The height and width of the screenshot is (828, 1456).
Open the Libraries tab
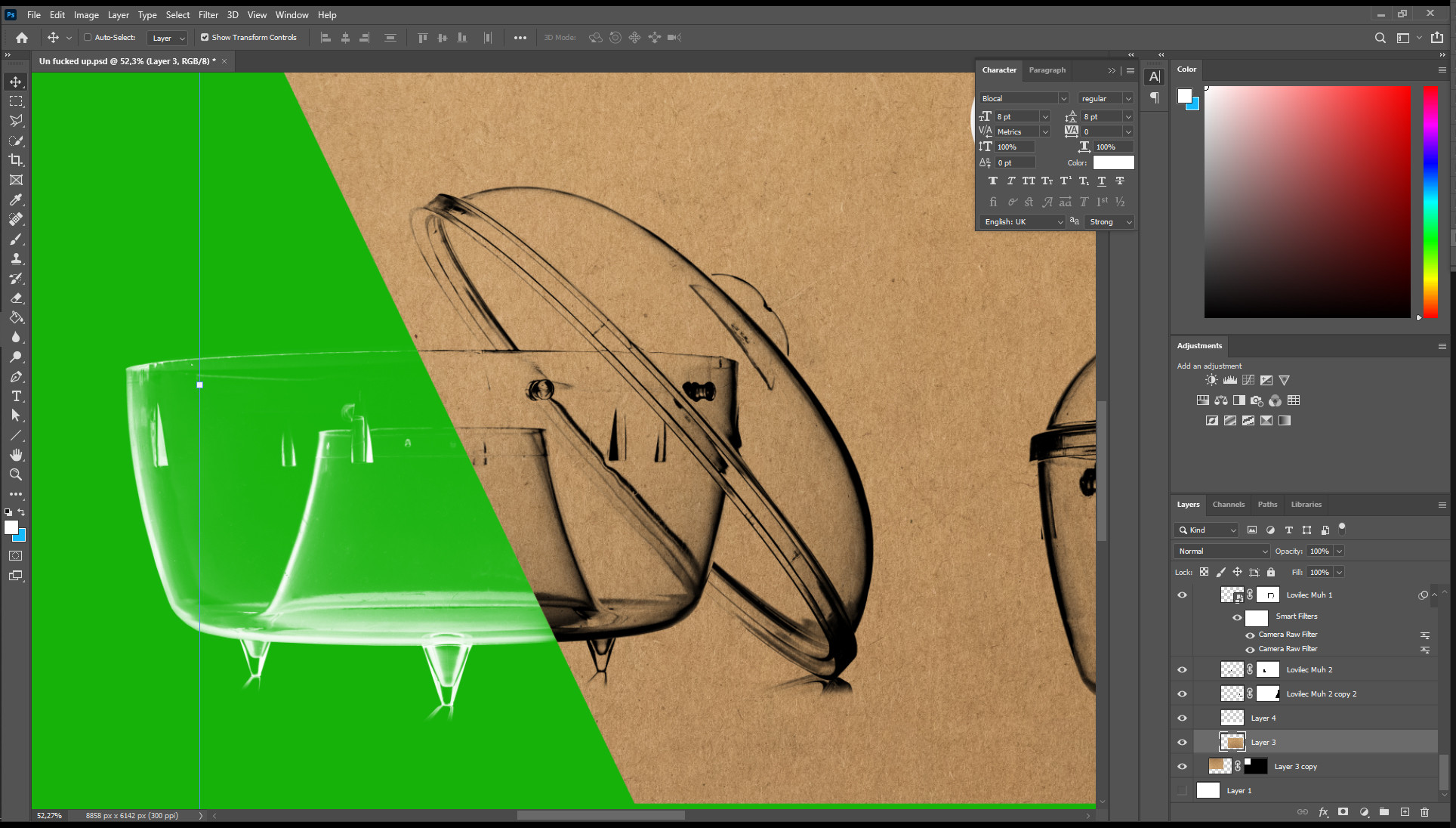[x=1307, y=503]
